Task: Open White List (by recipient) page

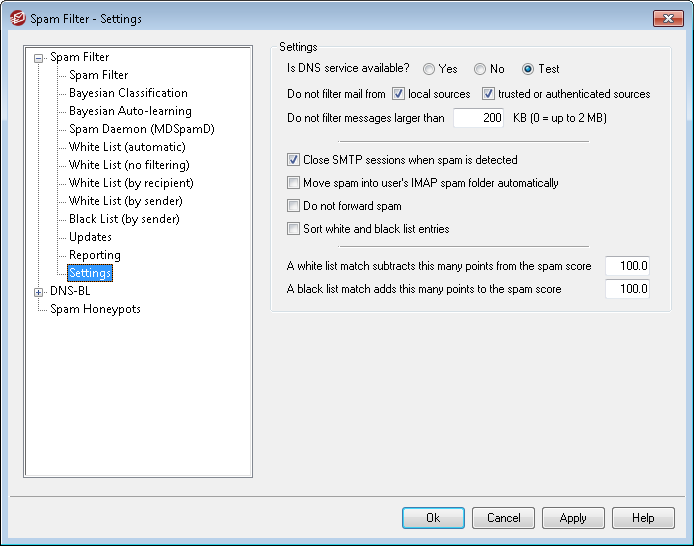Action: [x=131, y=183]
